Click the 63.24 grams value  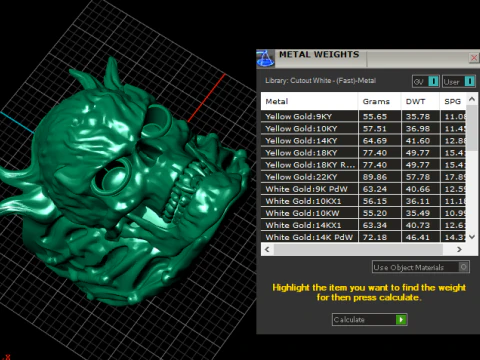click(375, 189)
